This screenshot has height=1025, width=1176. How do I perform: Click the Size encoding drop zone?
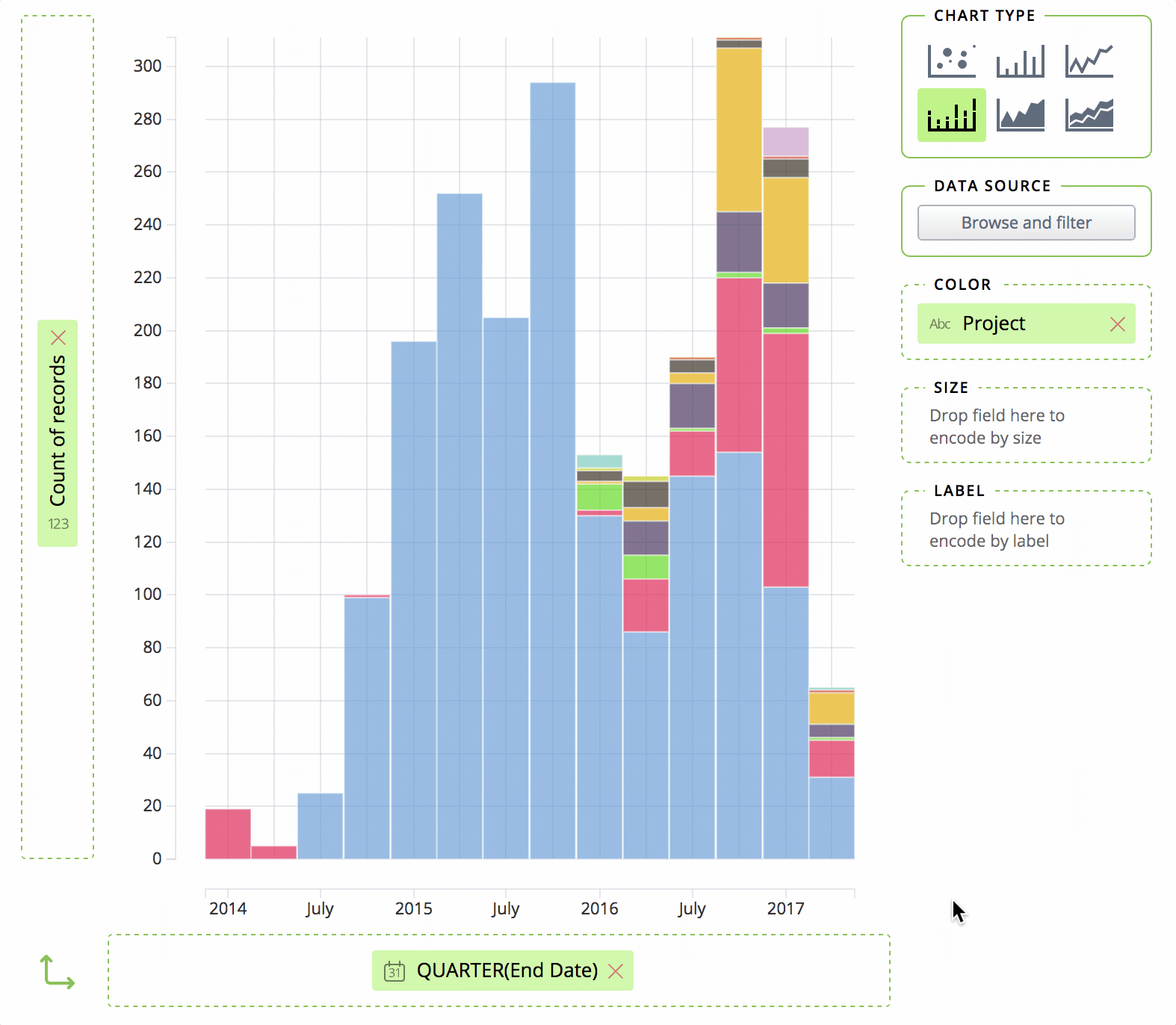pos(1026,427)
